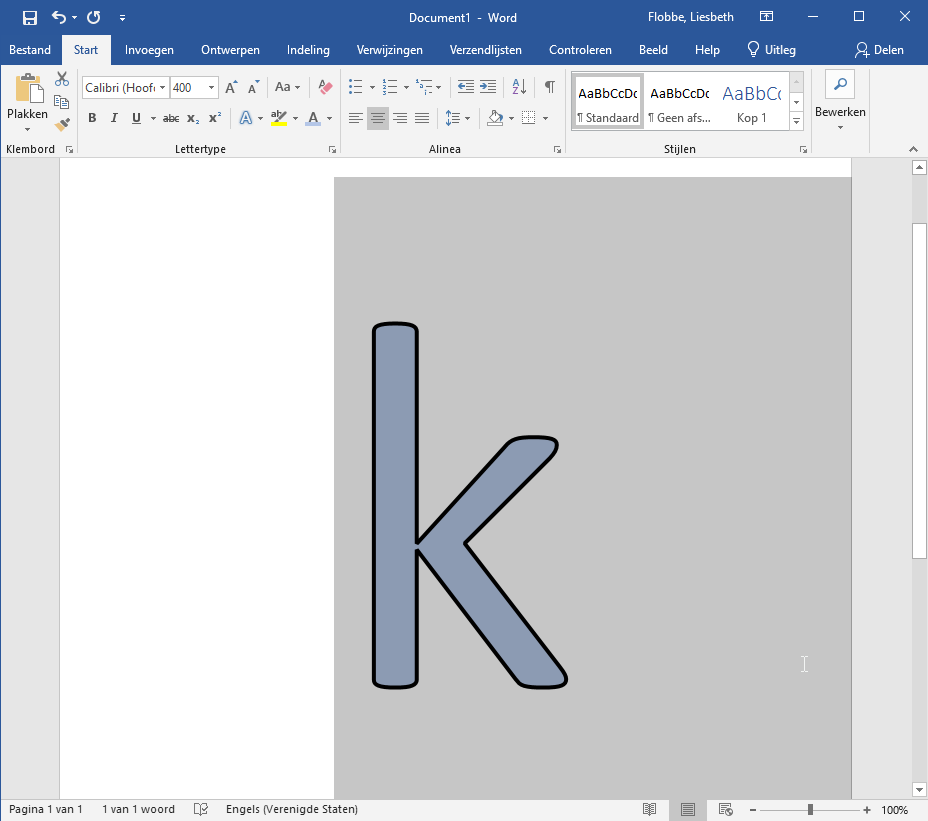Zoom out with the minus icon

tap(753, 810)
